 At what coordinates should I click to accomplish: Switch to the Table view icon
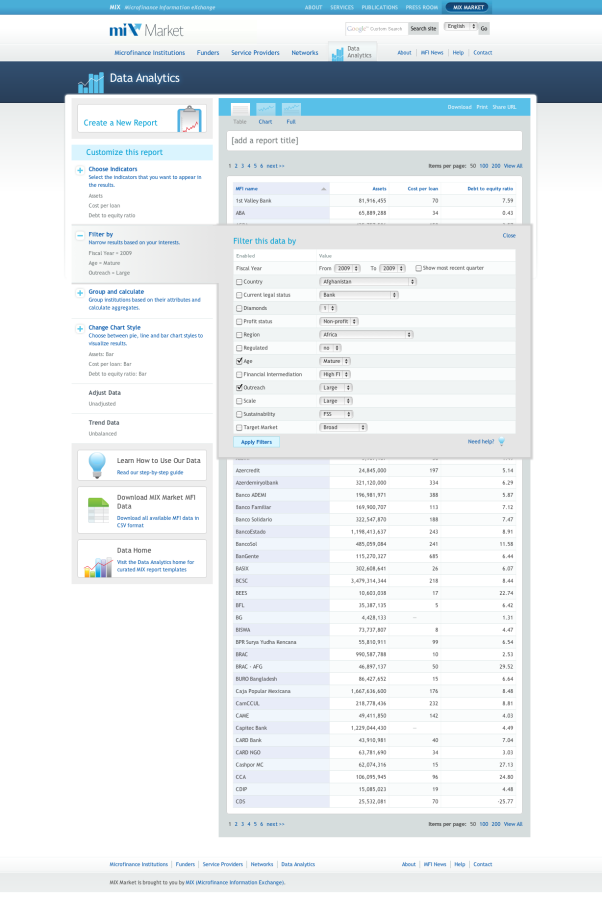click(x=240, y=109)
